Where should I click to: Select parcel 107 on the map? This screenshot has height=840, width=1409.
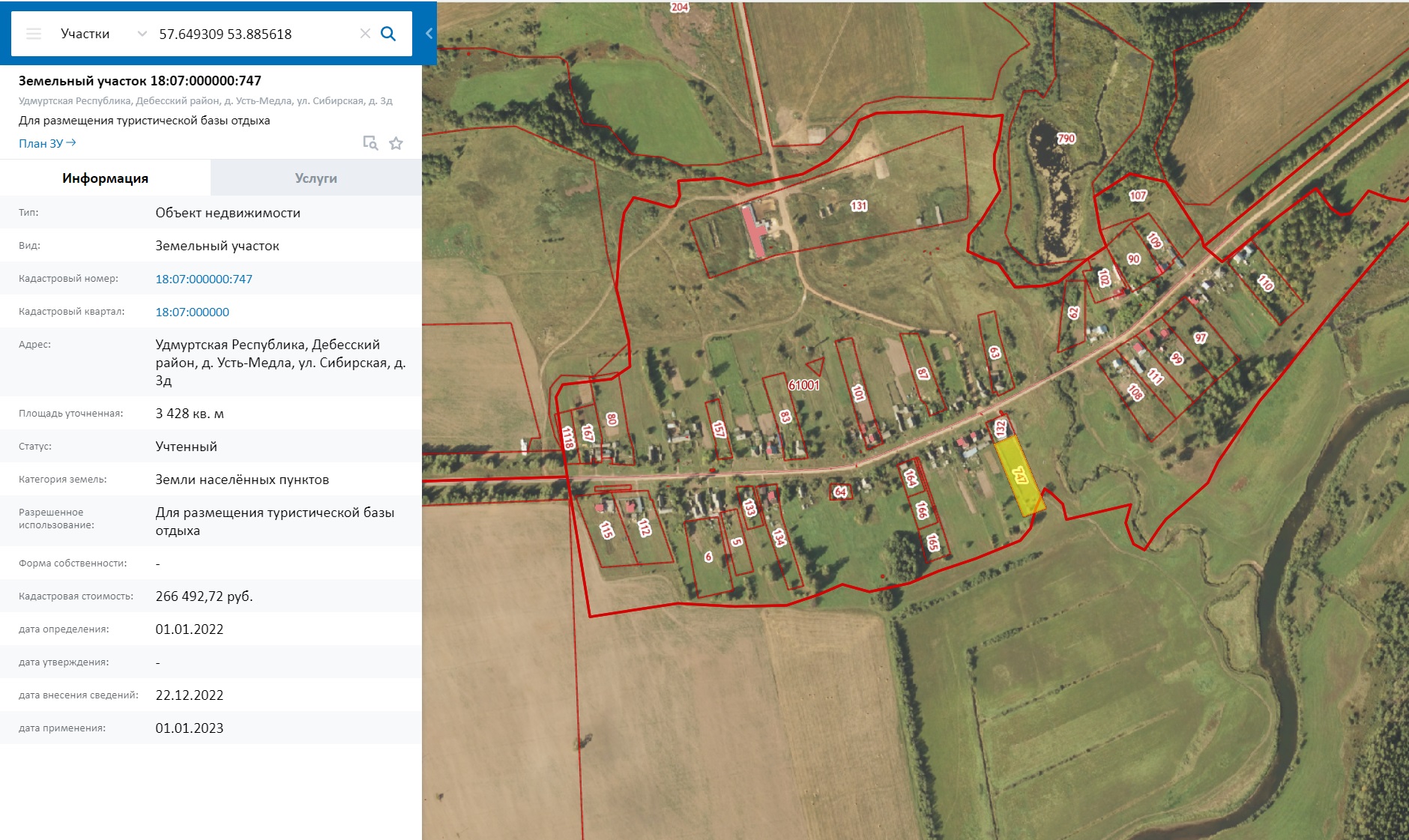(1137, 196)
